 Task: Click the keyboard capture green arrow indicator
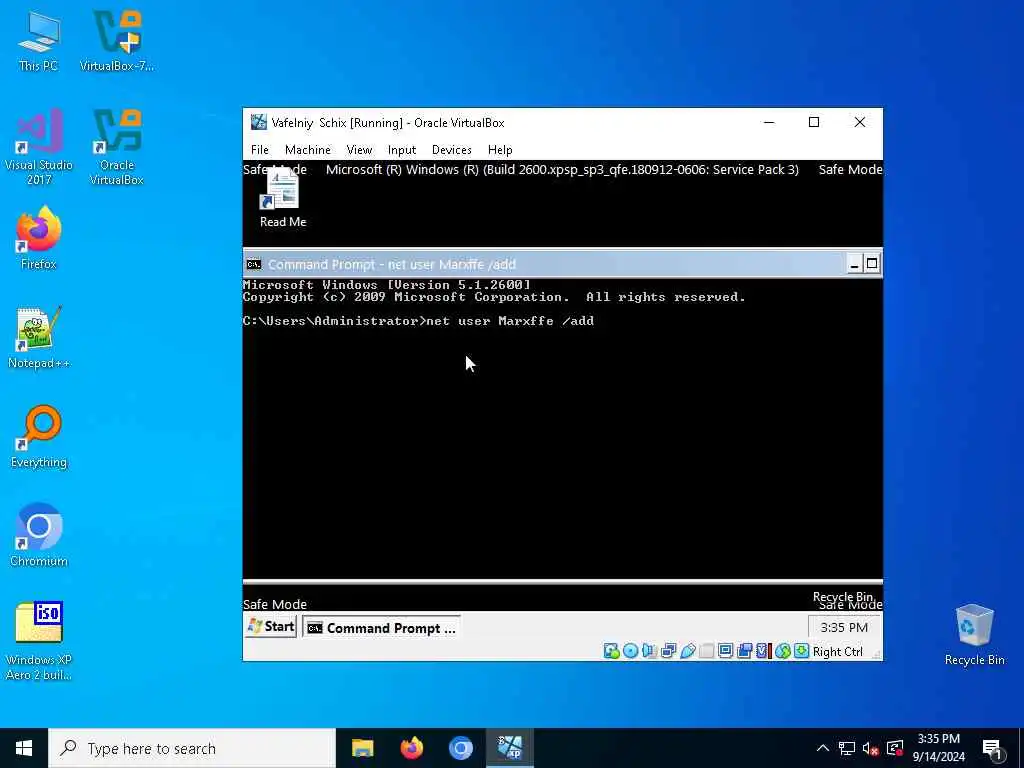pos(801,651)
